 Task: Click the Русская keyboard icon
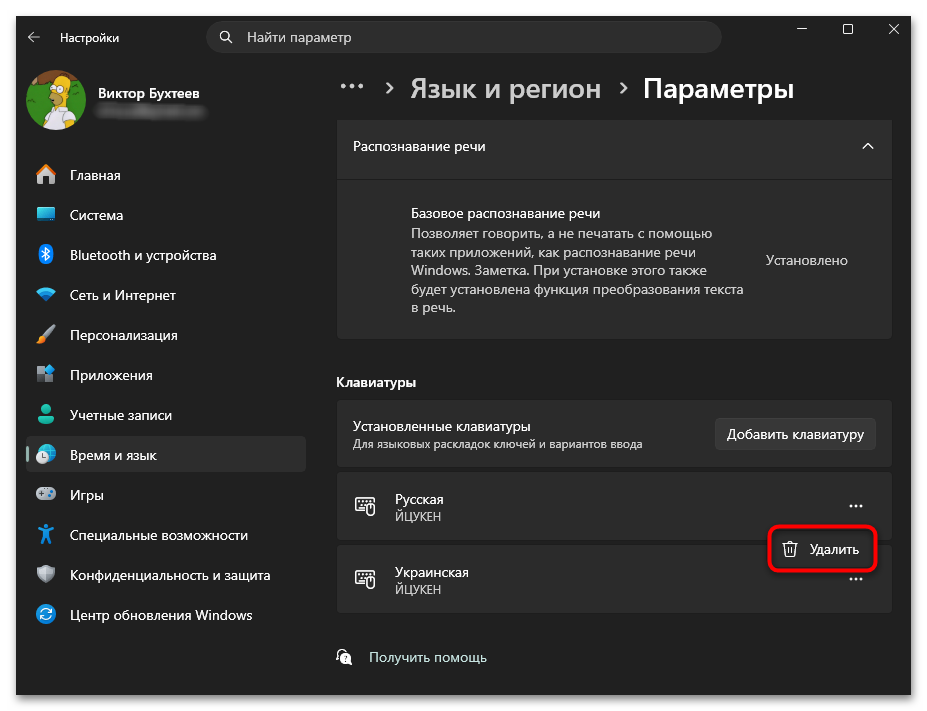(365, 507)
